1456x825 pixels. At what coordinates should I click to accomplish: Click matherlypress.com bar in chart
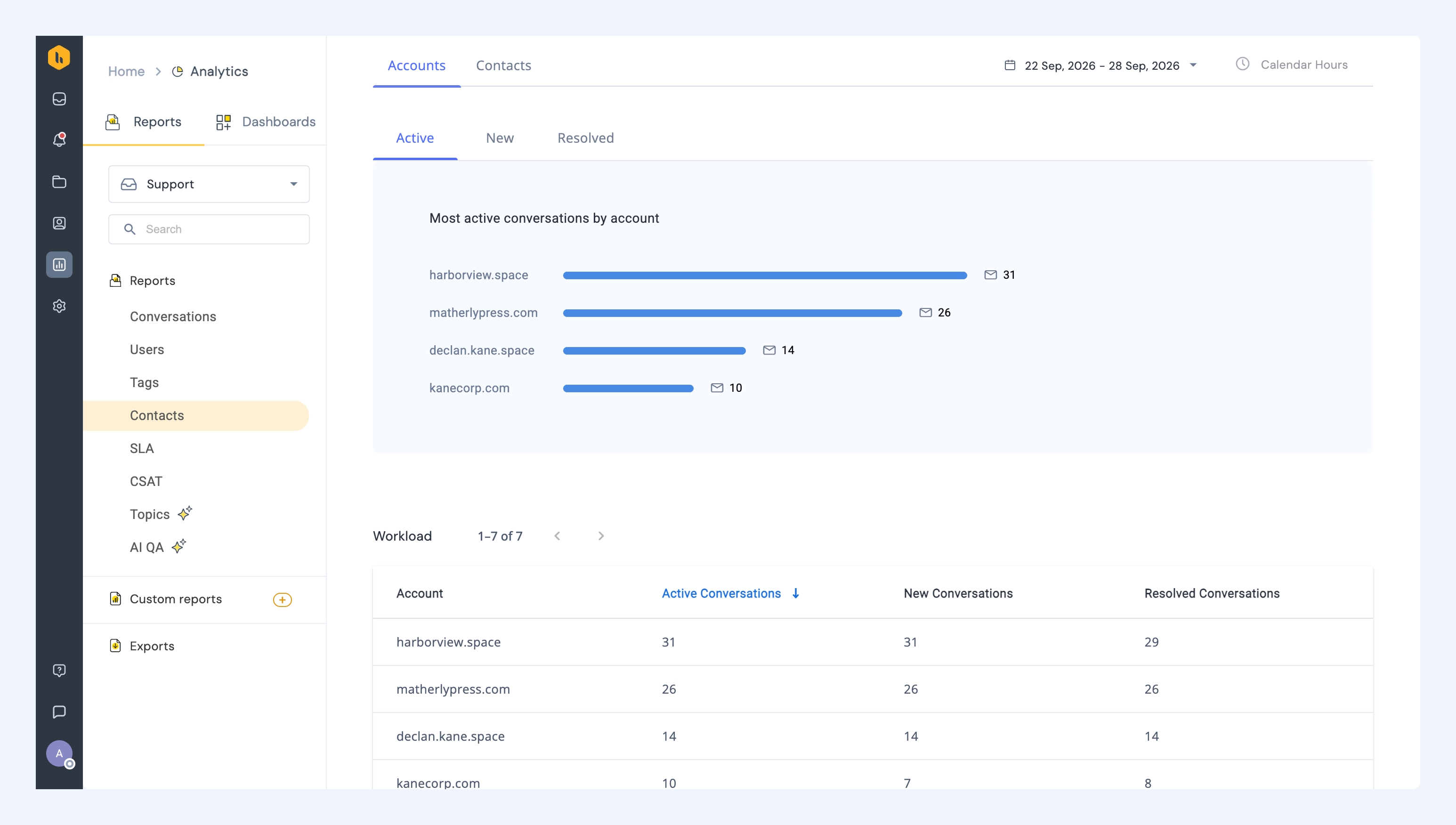click(732, 313)
